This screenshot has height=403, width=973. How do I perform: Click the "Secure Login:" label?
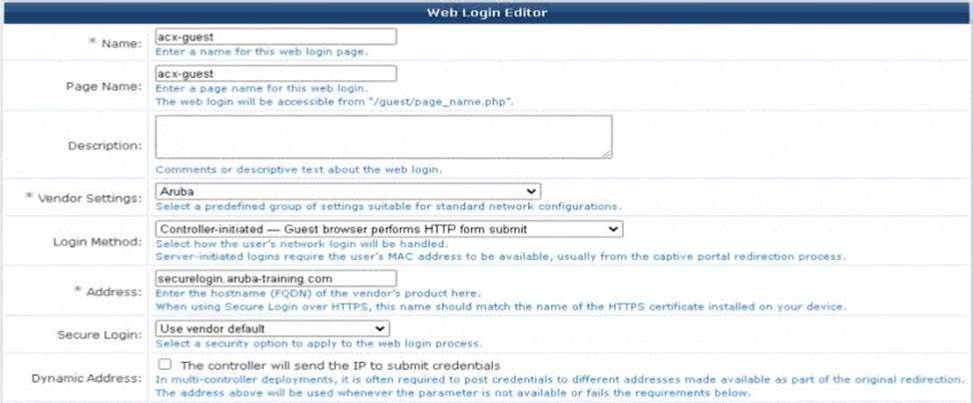tap(105, 334)
